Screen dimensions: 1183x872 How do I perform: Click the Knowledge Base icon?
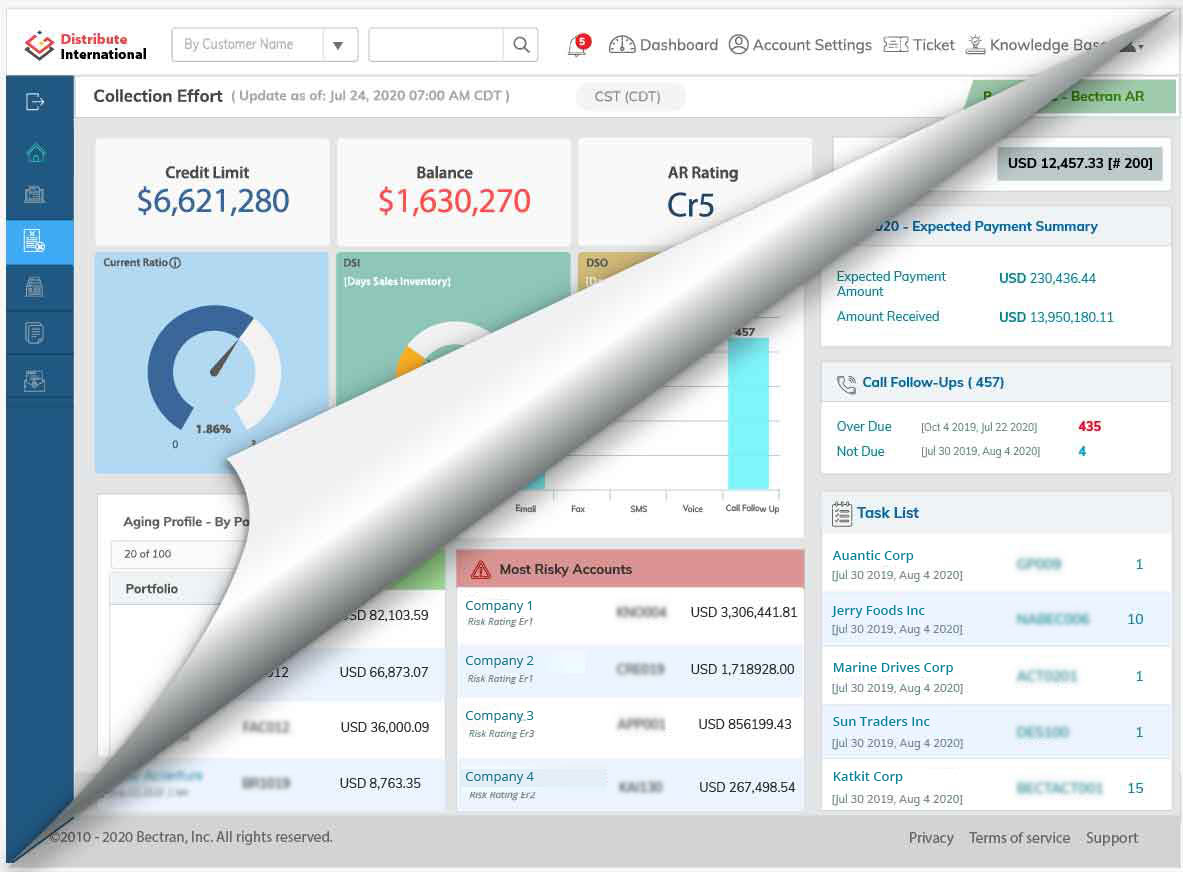point(976,45)
